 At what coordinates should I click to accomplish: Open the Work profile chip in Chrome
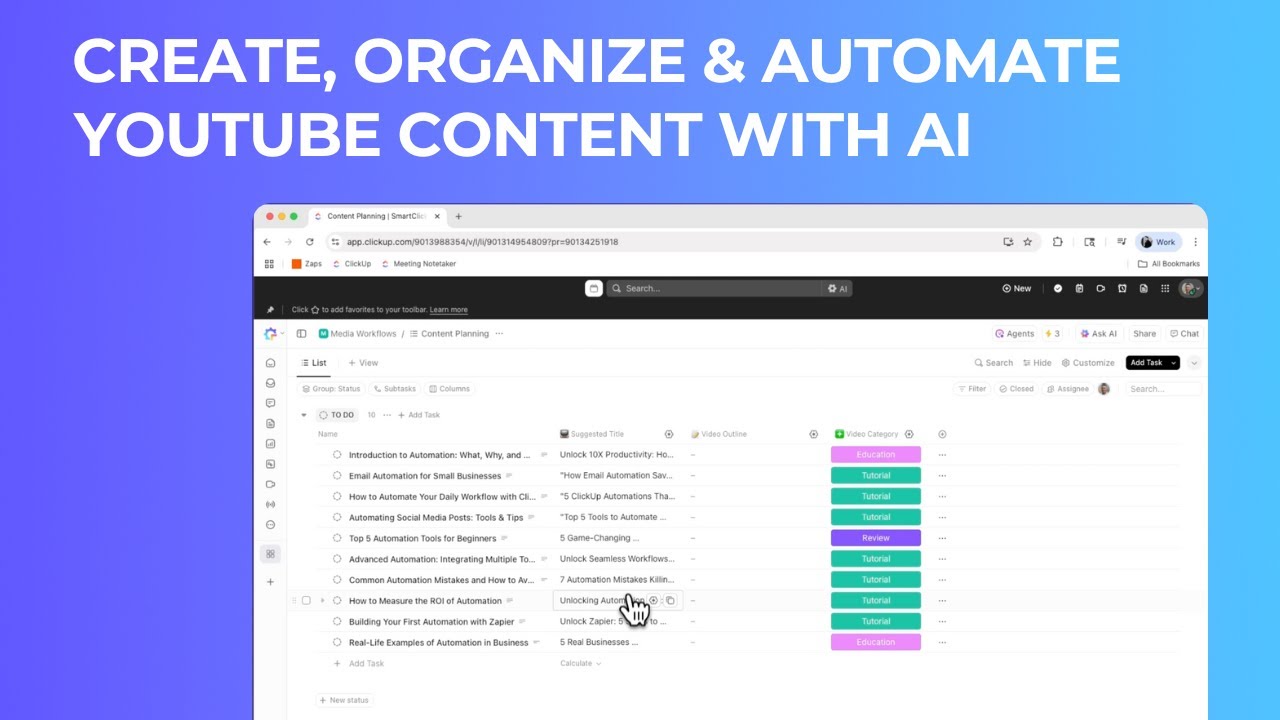(x=1159, y=242)
